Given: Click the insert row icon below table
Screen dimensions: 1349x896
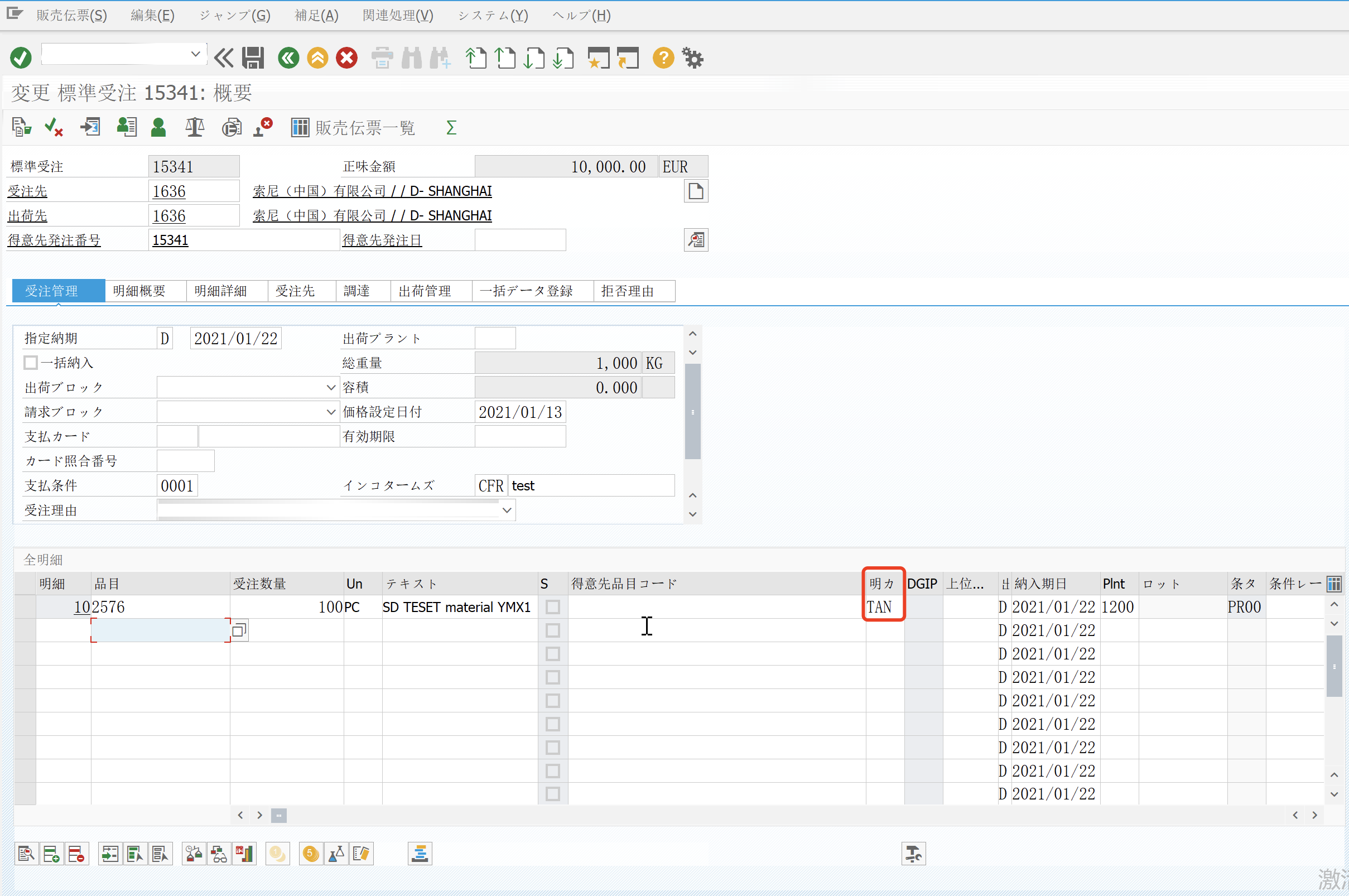Looking at the screenshot, I should click(51, 854).
